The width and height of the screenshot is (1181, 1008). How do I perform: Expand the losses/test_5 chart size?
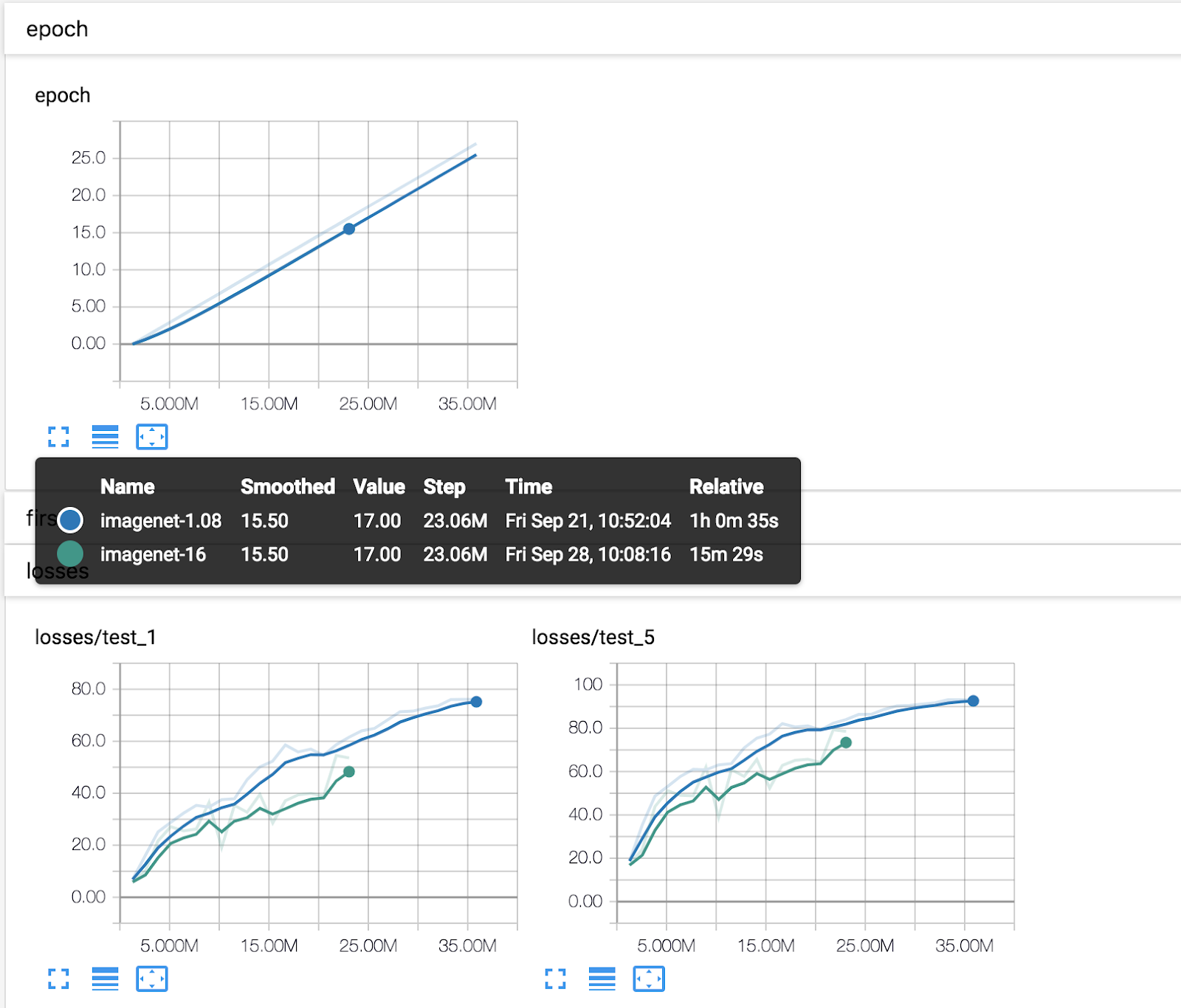tap(555, 979)
